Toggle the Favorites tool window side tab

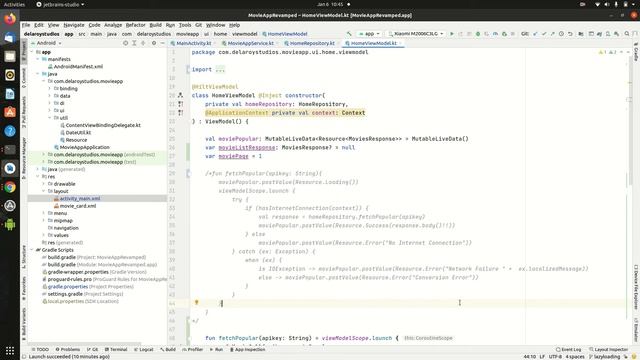pos(24,289)
